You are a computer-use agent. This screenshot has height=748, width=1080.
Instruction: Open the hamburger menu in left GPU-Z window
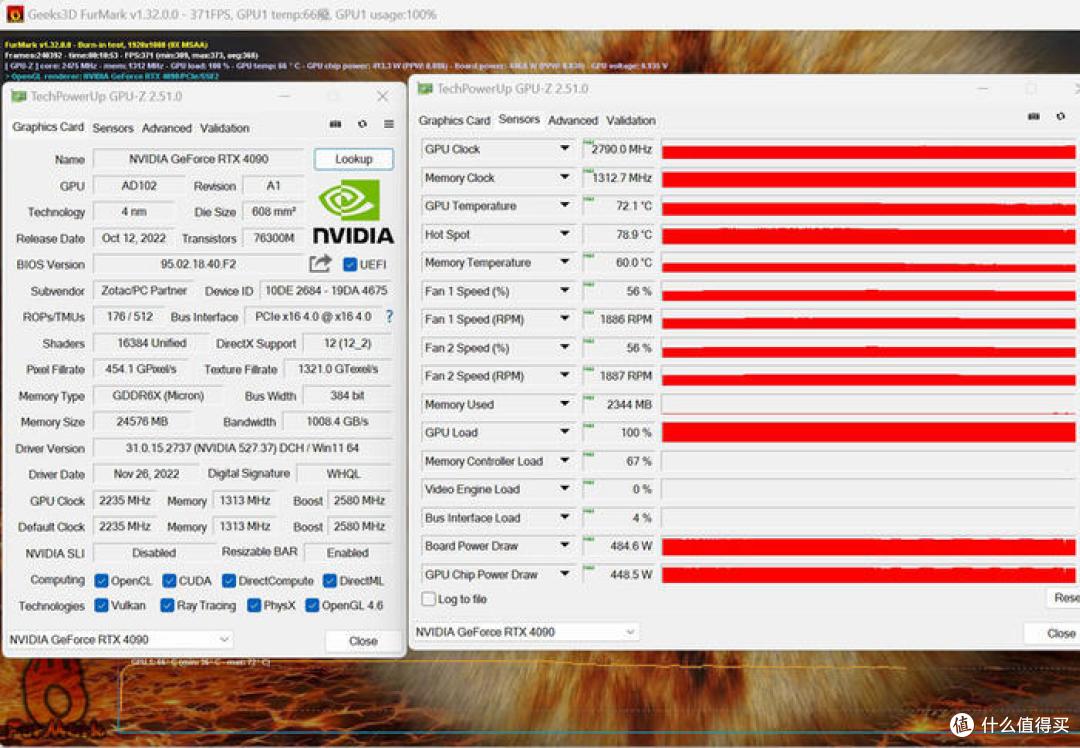point(389,124)
